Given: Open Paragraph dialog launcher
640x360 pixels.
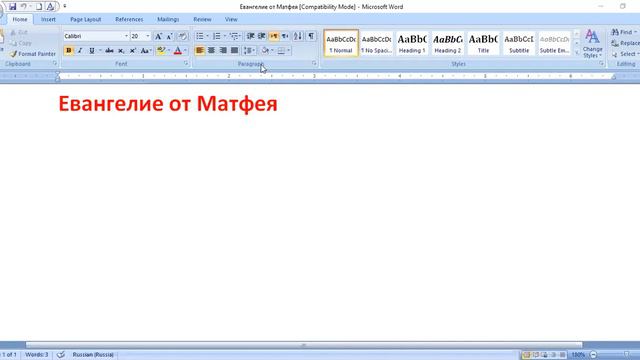Looking at the screenshot, I should click(314, 64).
